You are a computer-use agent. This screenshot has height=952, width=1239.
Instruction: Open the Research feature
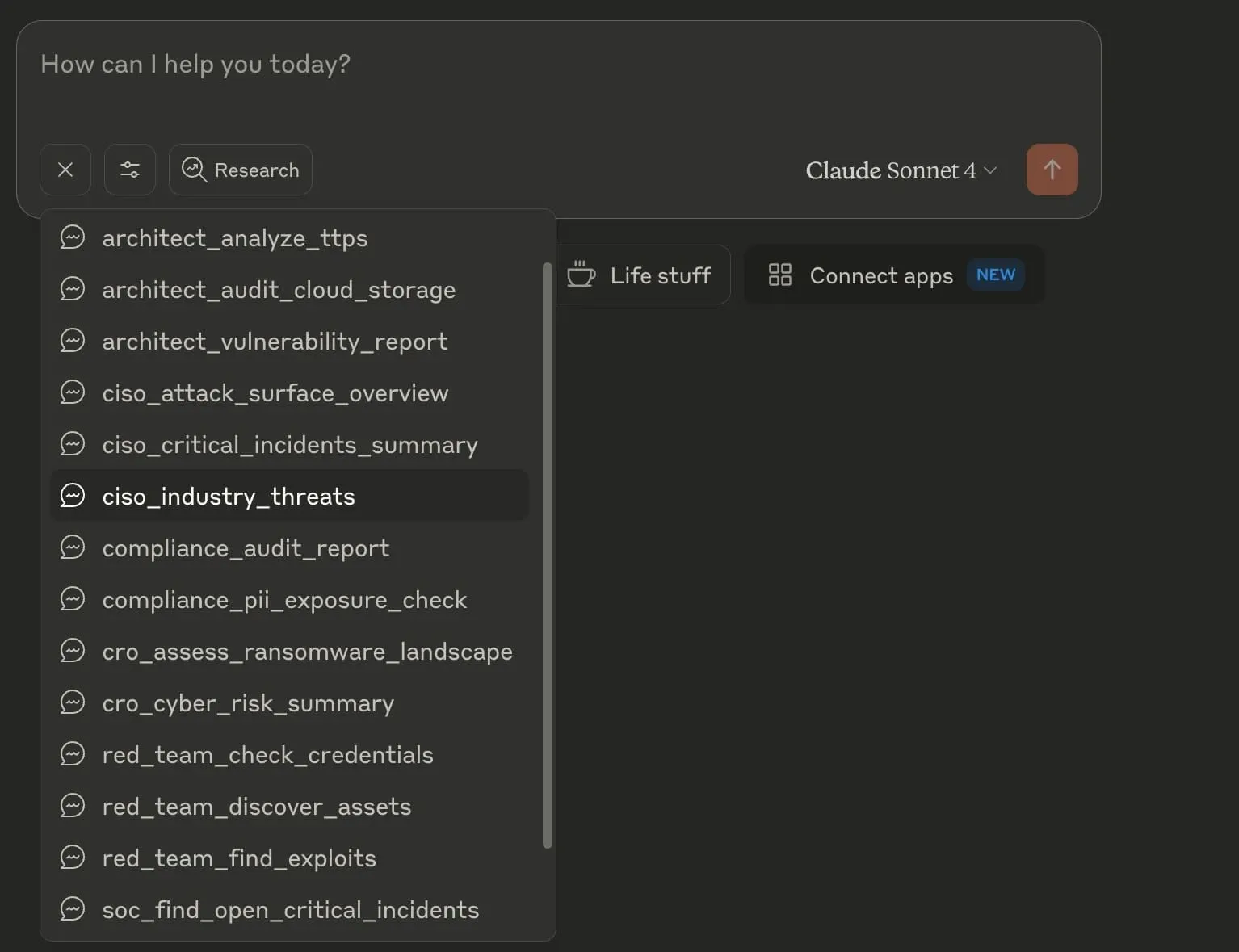pos(240,170)
